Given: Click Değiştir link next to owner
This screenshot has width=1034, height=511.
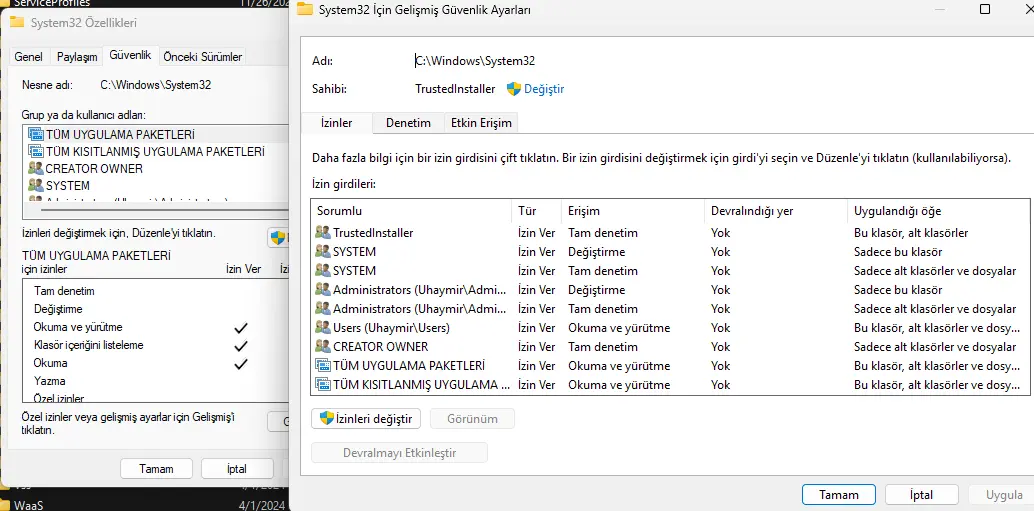Looking at the screenshot, I should (x=544, y=89).
